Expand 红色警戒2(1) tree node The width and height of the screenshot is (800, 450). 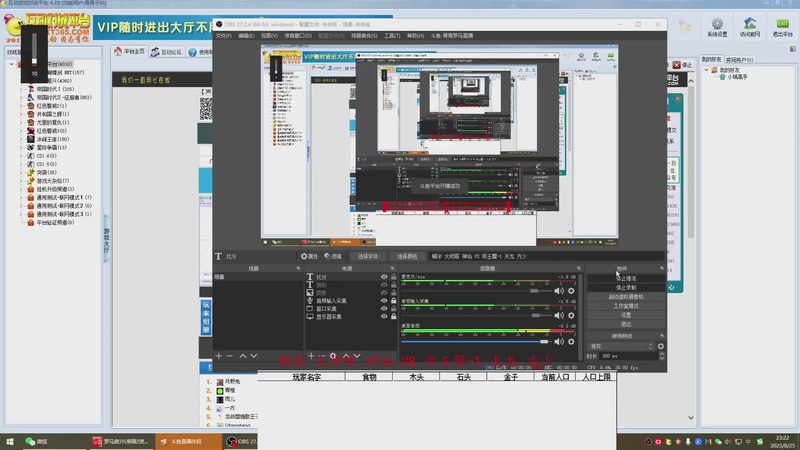21,106
